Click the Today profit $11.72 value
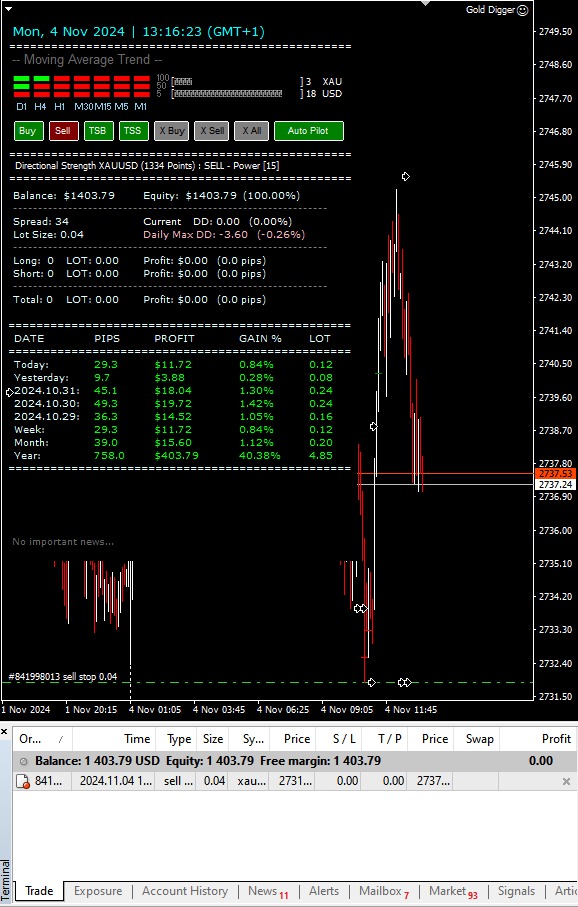 (172, 364)
